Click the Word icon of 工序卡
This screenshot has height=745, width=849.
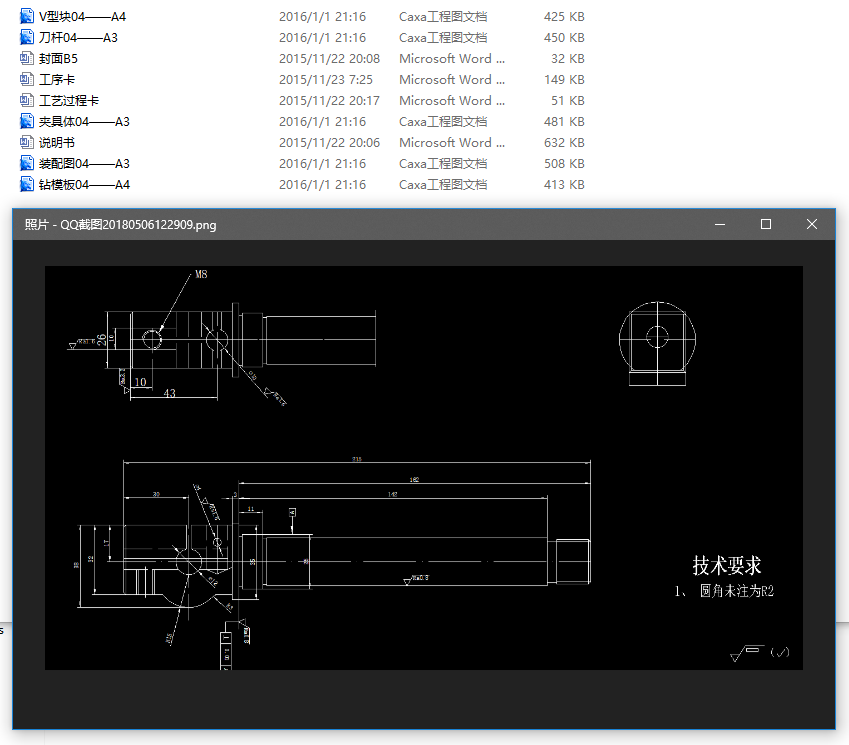(x=24, y=79)
